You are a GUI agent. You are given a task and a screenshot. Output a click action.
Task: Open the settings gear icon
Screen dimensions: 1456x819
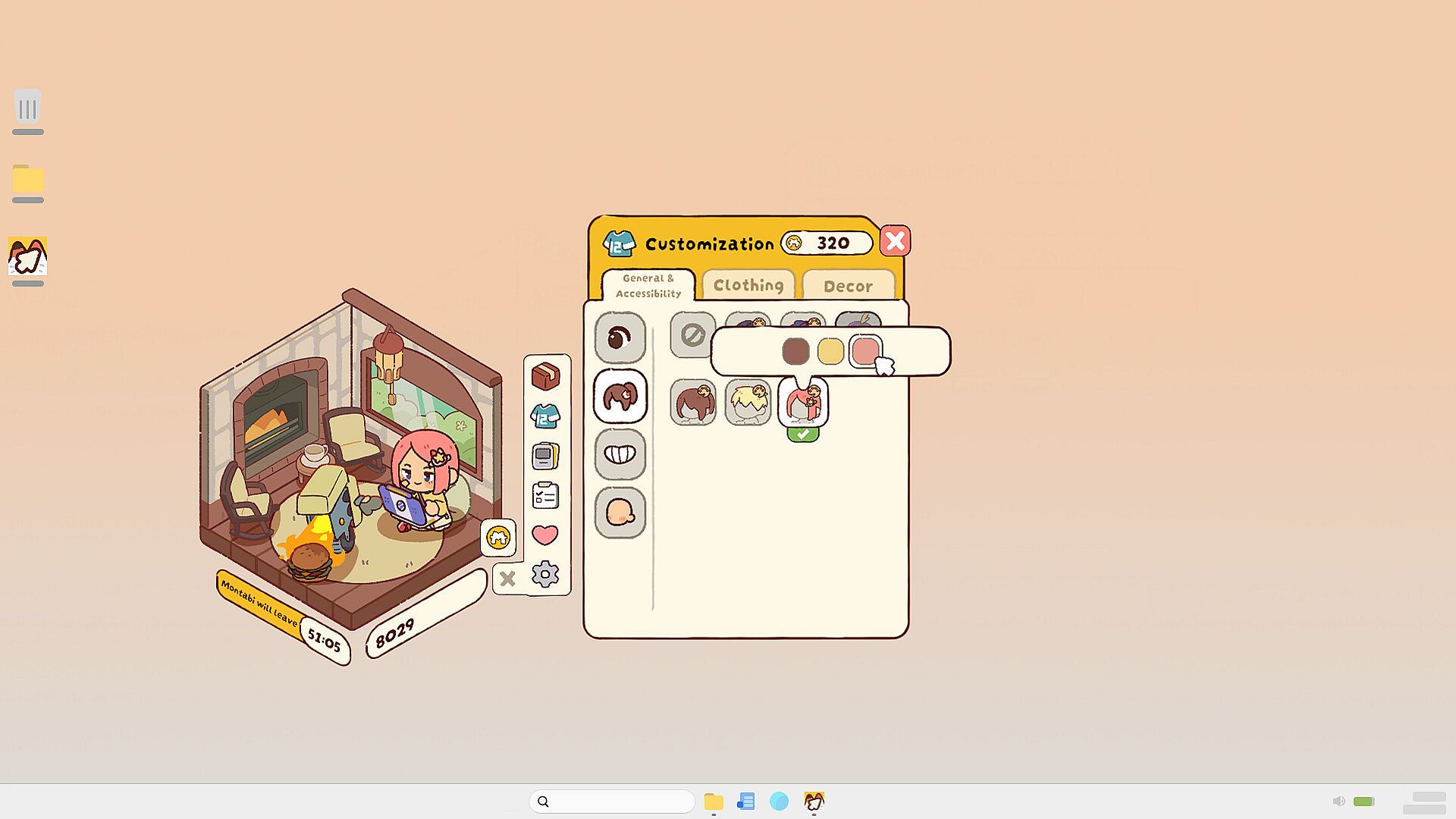tap(545, 574)
